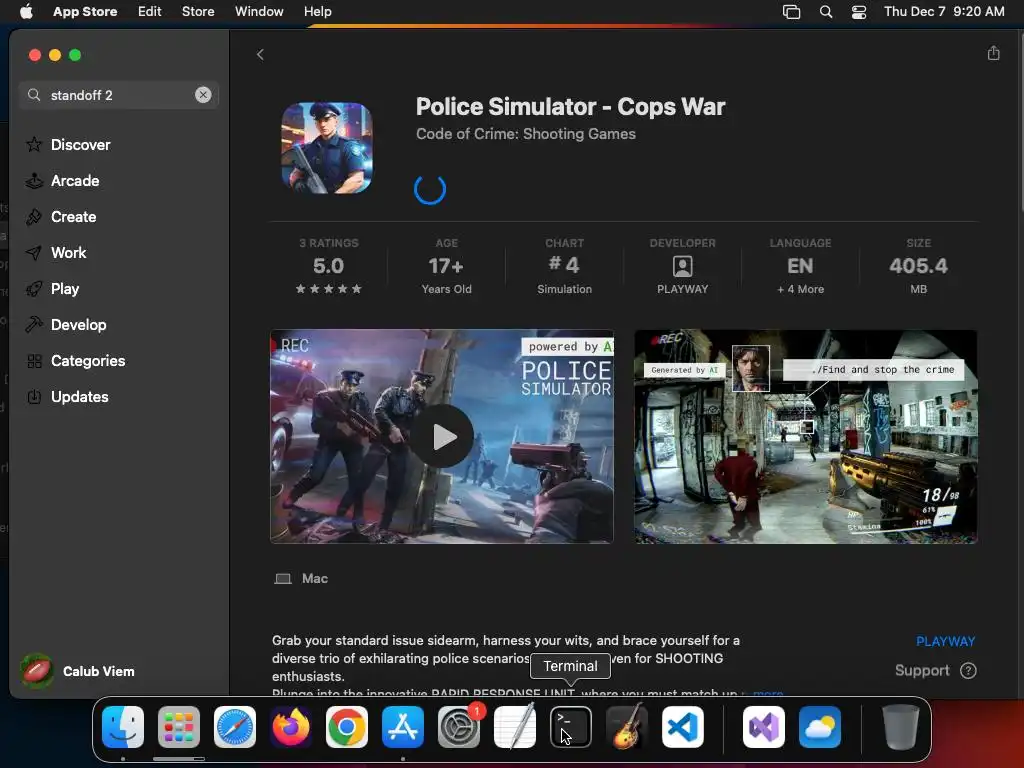
Task: Click the Code of Crime subtitle text
Action: pos(526,134)
